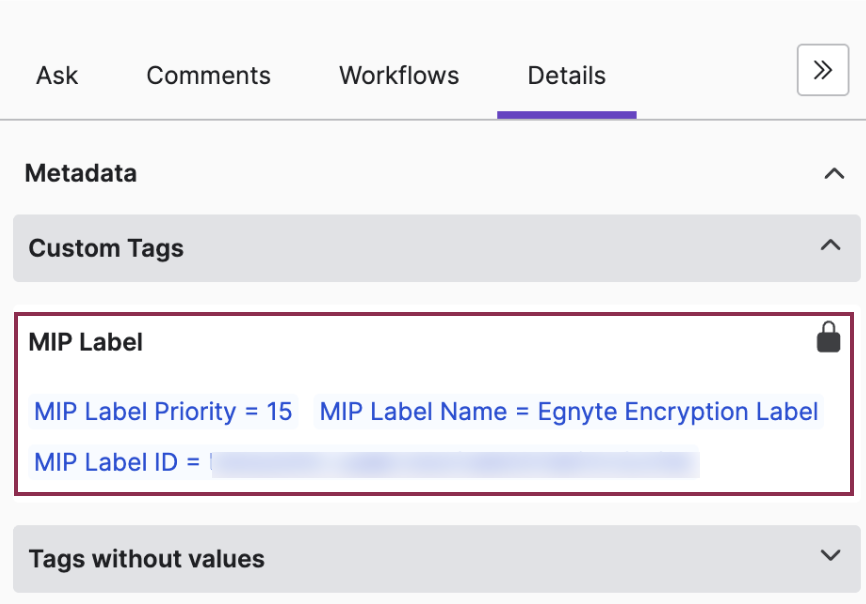866x604 pixels.
Task: Click the upward chevron beside Metadata
Action: tap(833, 173)
